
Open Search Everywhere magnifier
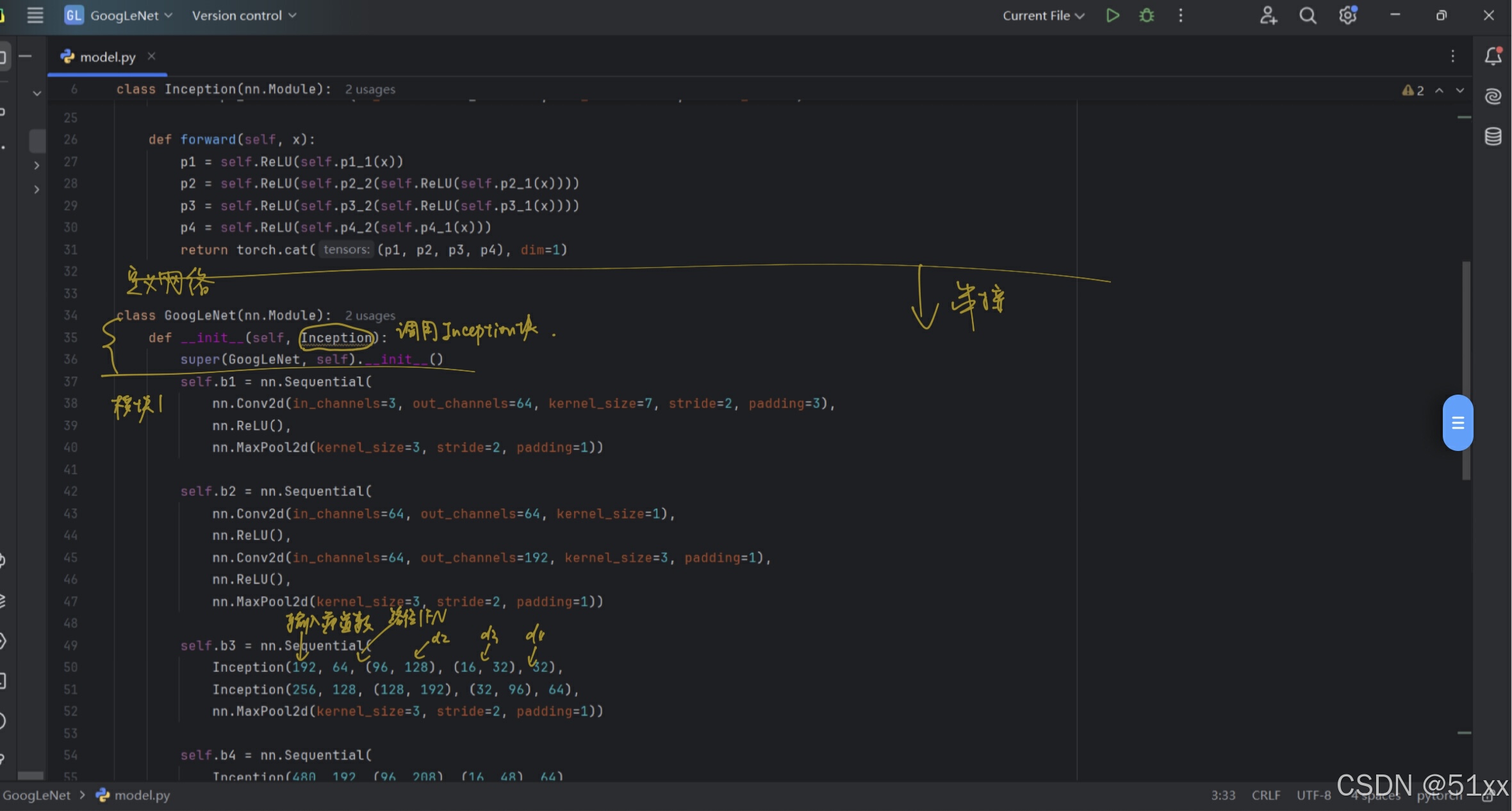1308,15
